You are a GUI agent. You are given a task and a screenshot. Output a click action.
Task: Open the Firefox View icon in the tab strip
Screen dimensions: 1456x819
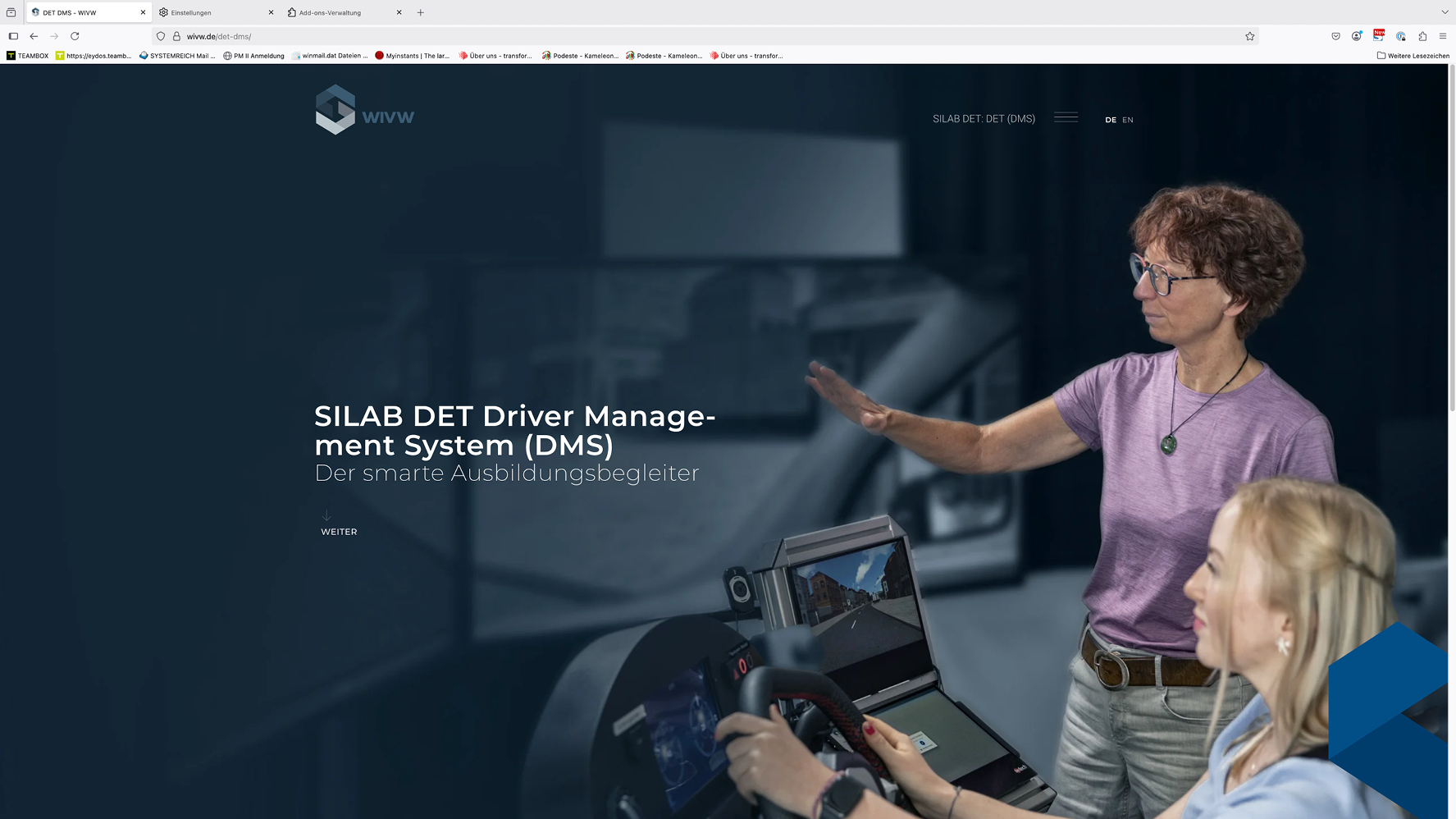tap(11, 12)
